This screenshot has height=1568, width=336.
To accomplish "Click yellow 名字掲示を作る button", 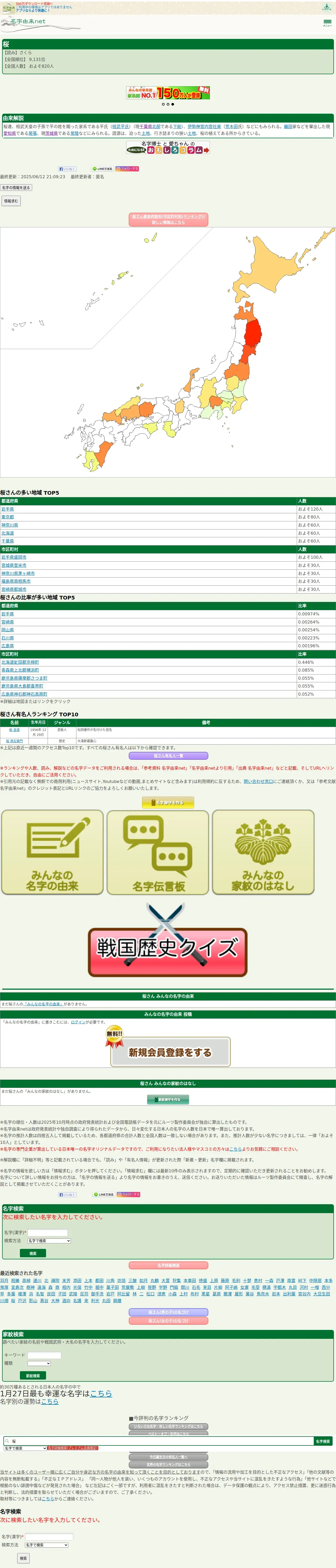I will pos(168,803).
